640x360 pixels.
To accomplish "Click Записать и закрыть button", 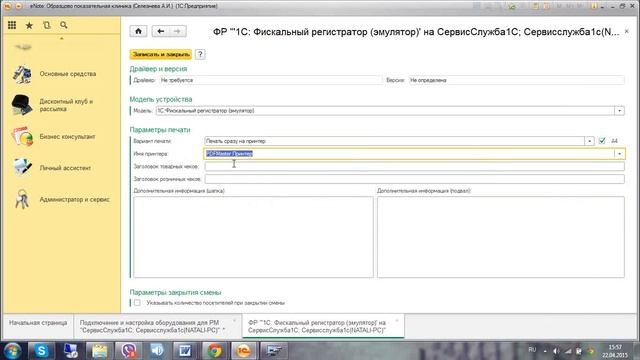I will [161, 54].
